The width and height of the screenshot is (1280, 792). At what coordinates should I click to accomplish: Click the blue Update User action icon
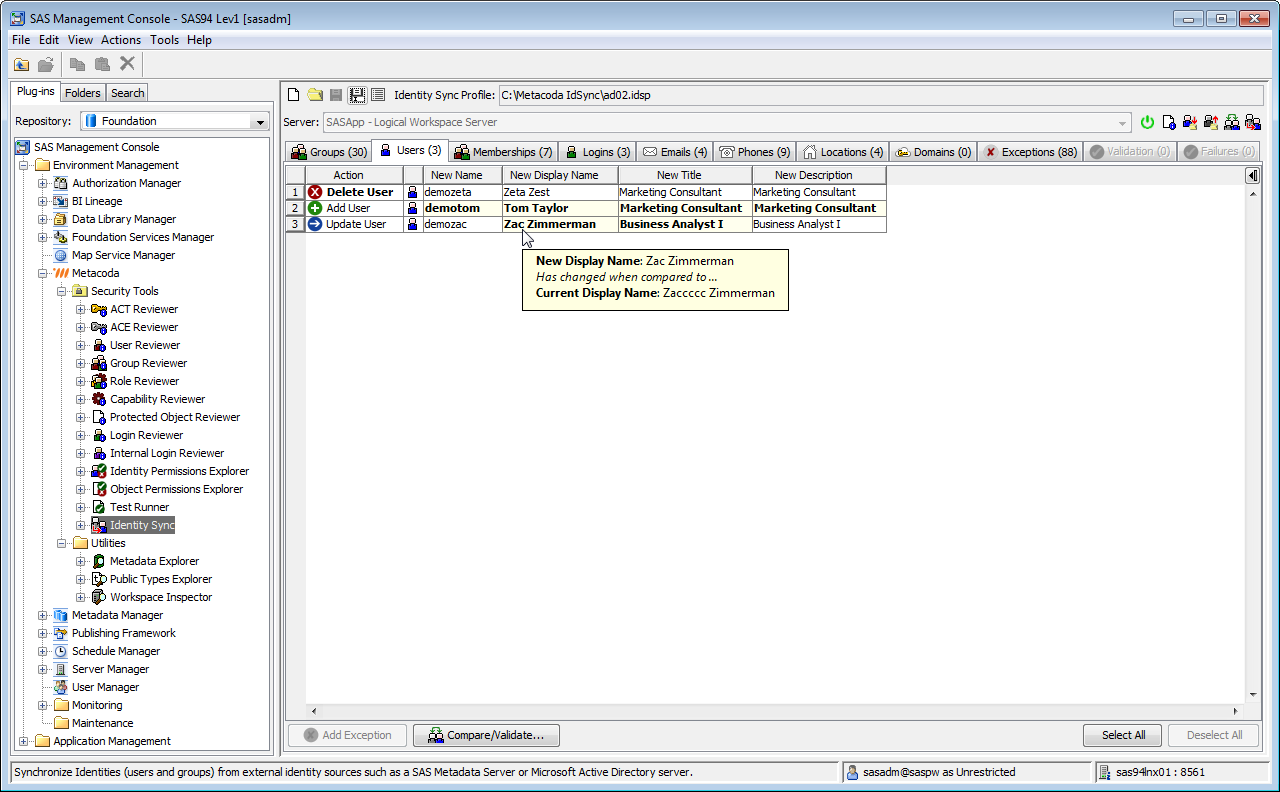click(315, 224)
